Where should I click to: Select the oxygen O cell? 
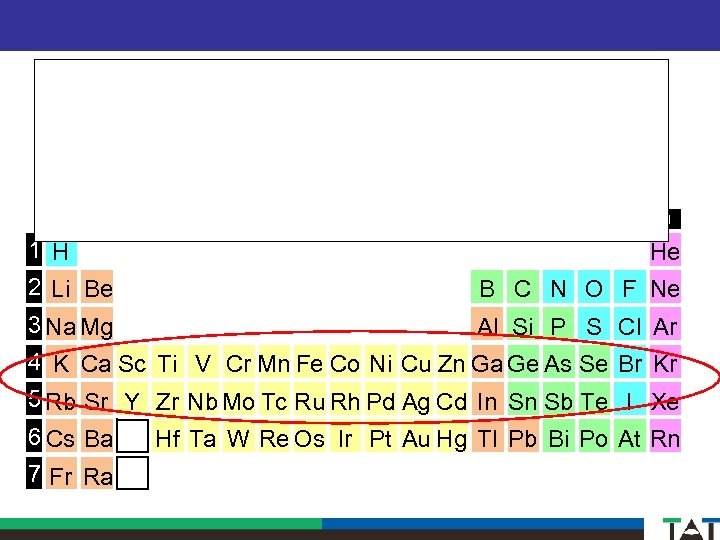tap(594, 287)
